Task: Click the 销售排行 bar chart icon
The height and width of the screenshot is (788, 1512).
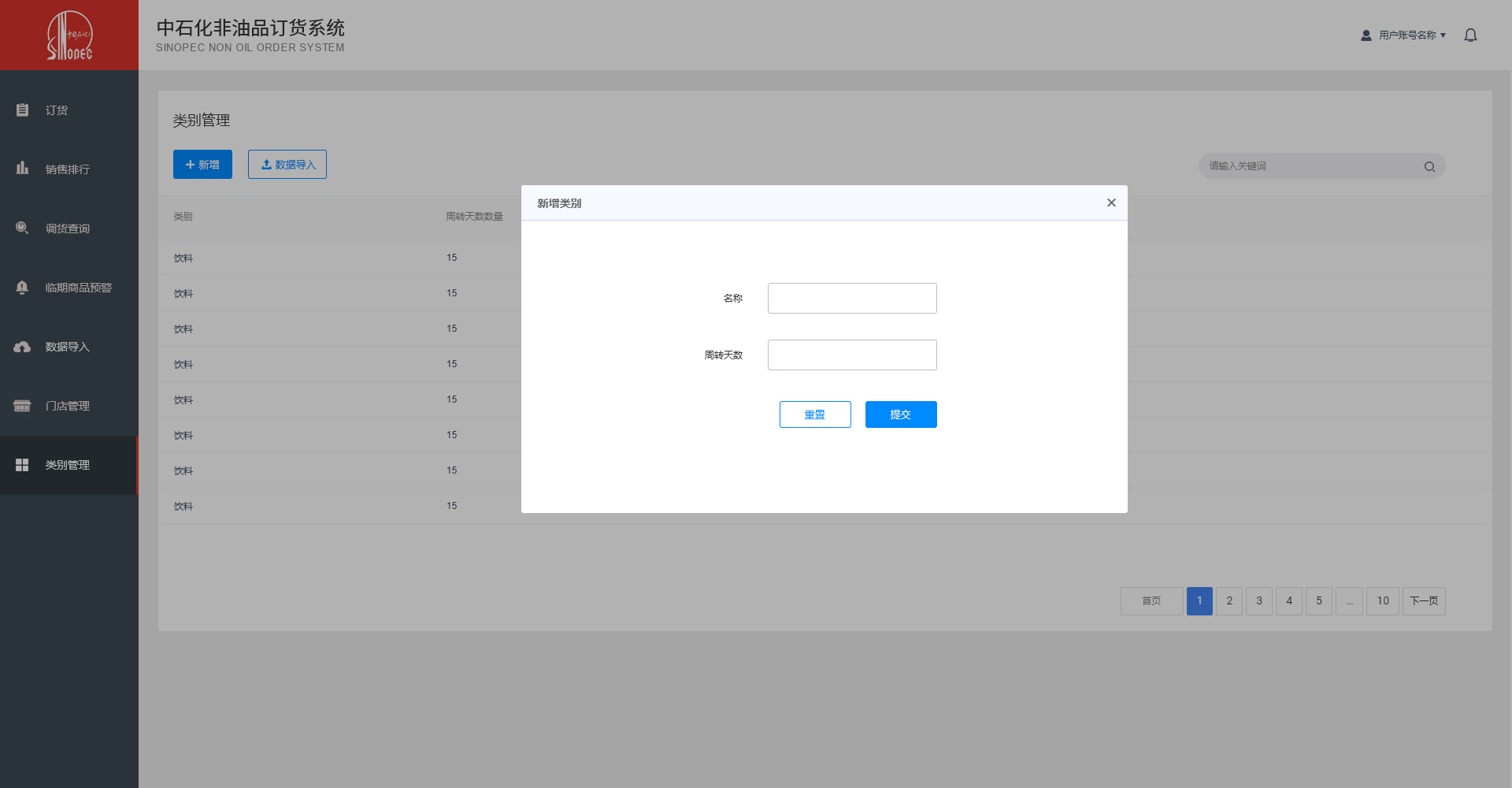Action: click(22, 169)
